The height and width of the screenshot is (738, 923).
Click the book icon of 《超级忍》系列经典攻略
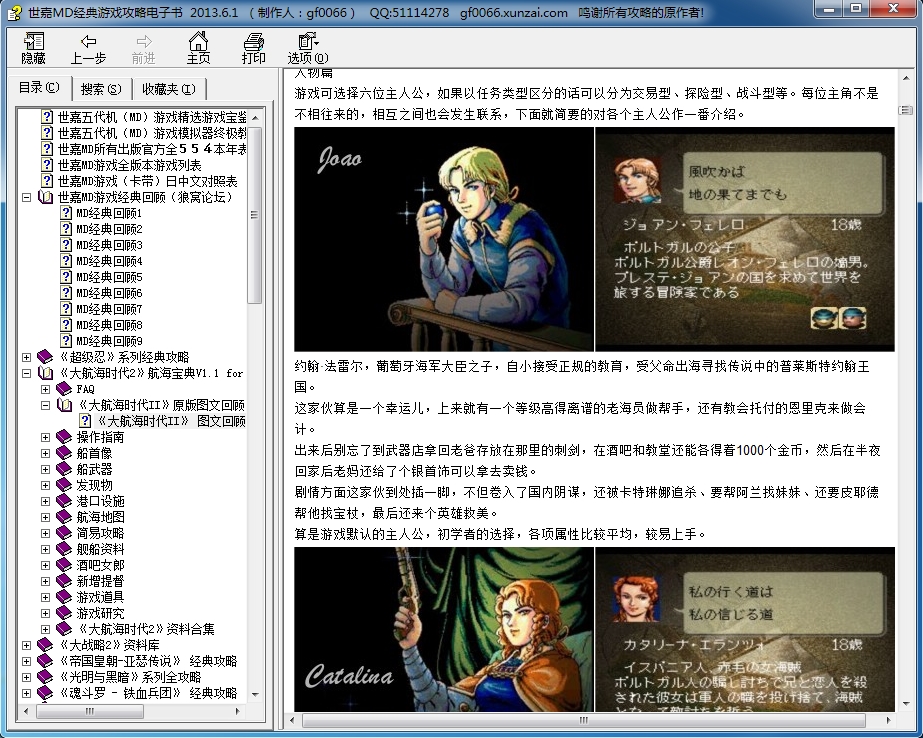tap(46, 356)
